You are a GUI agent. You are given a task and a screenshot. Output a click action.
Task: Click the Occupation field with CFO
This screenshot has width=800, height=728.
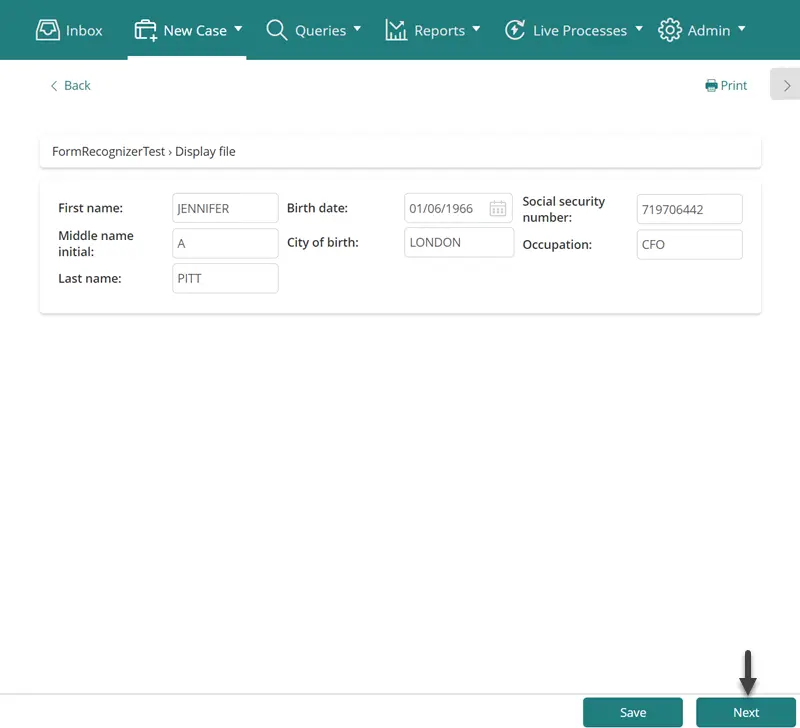click(x=690, y=244)
